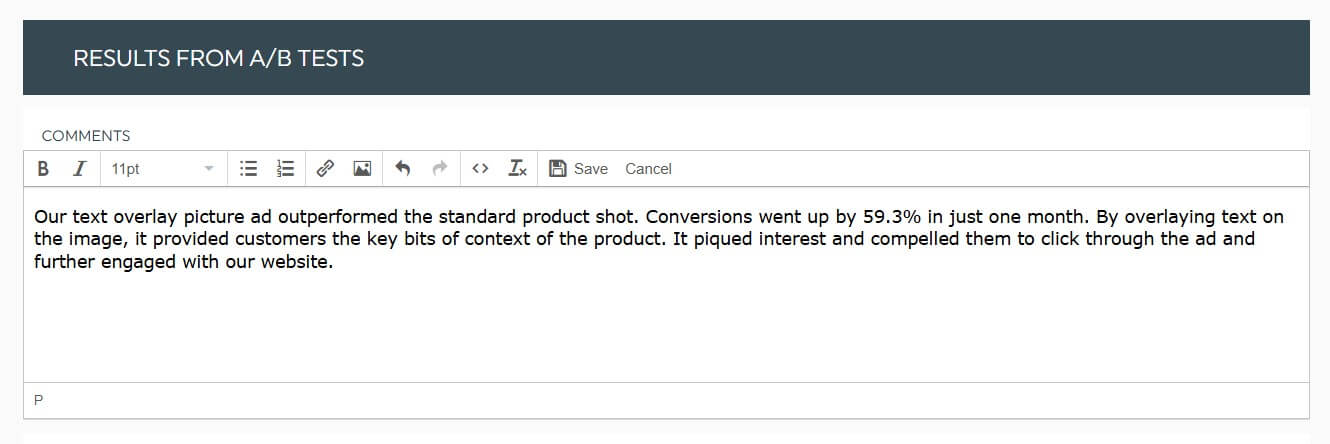Click the insert image icon
The width and height of the screenshot is (1330, 444).
[x=362, y=169]
